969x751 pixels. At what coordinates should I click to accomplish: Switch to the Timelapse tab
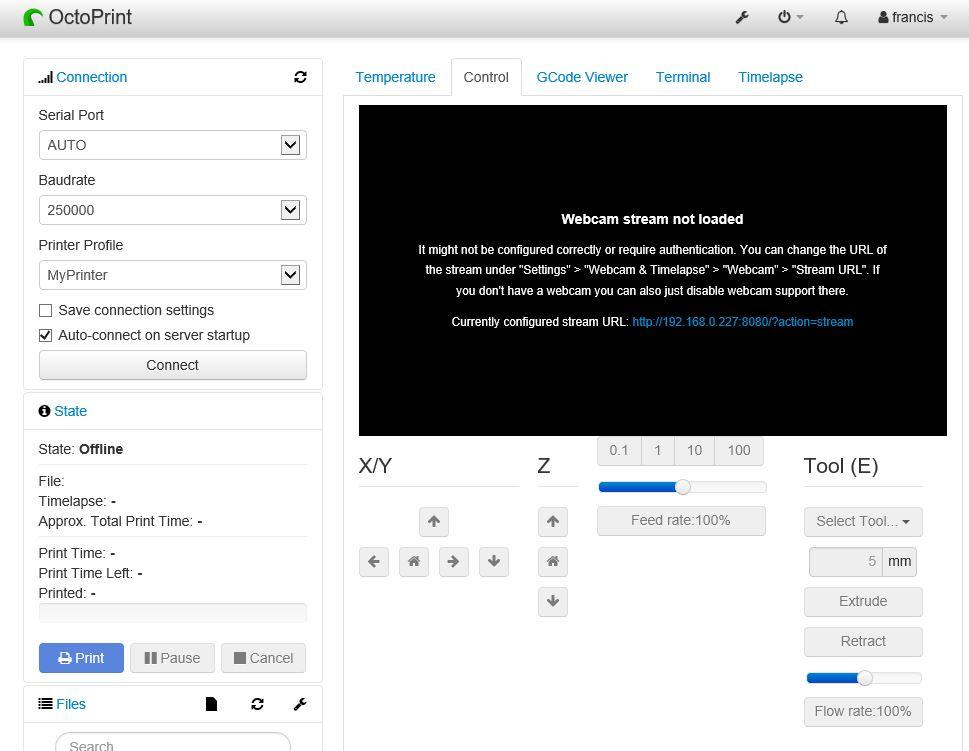click(x=771, y=77)
